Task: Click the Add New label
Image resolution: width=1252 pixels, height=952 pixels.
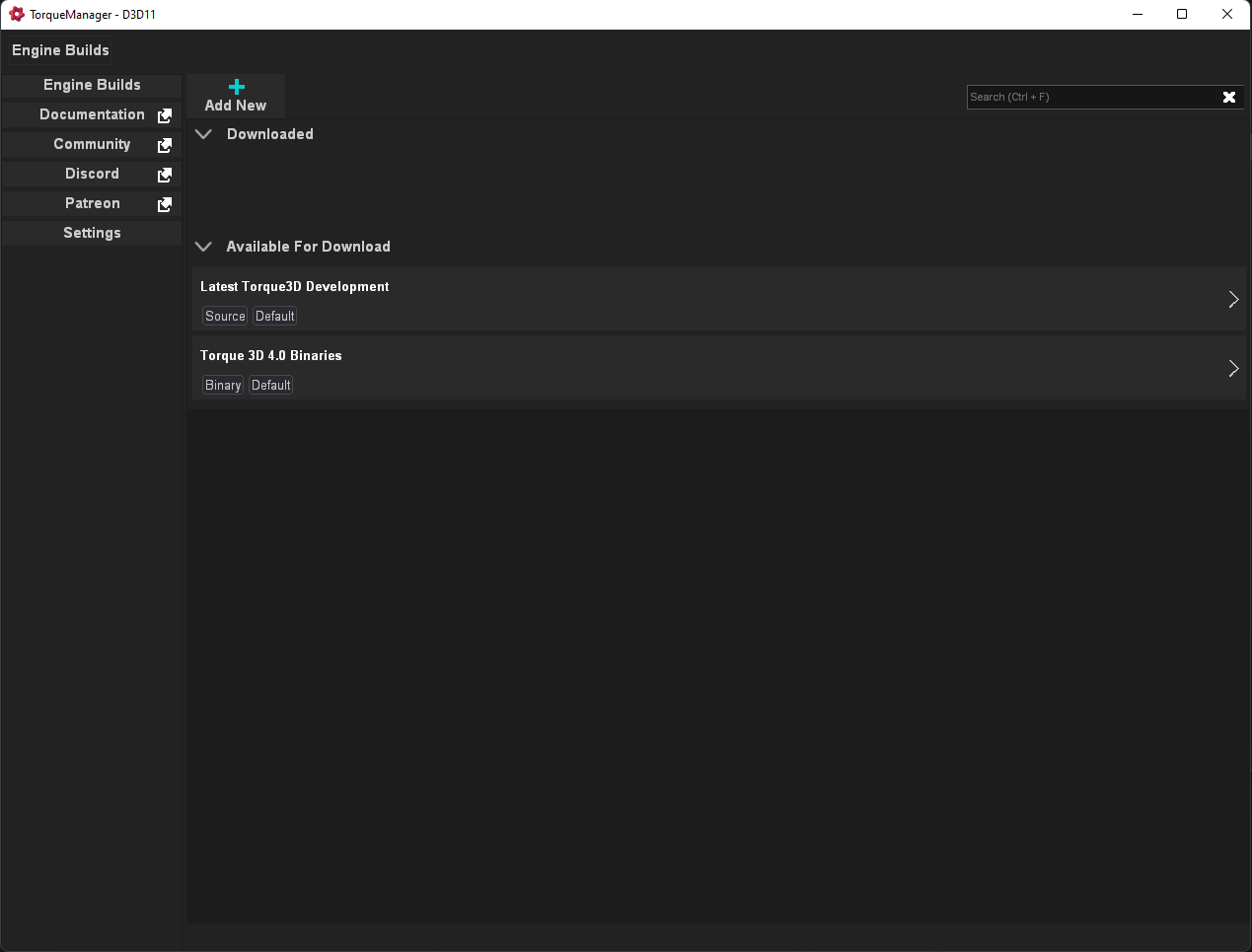Action: click(x=236, y=106)
